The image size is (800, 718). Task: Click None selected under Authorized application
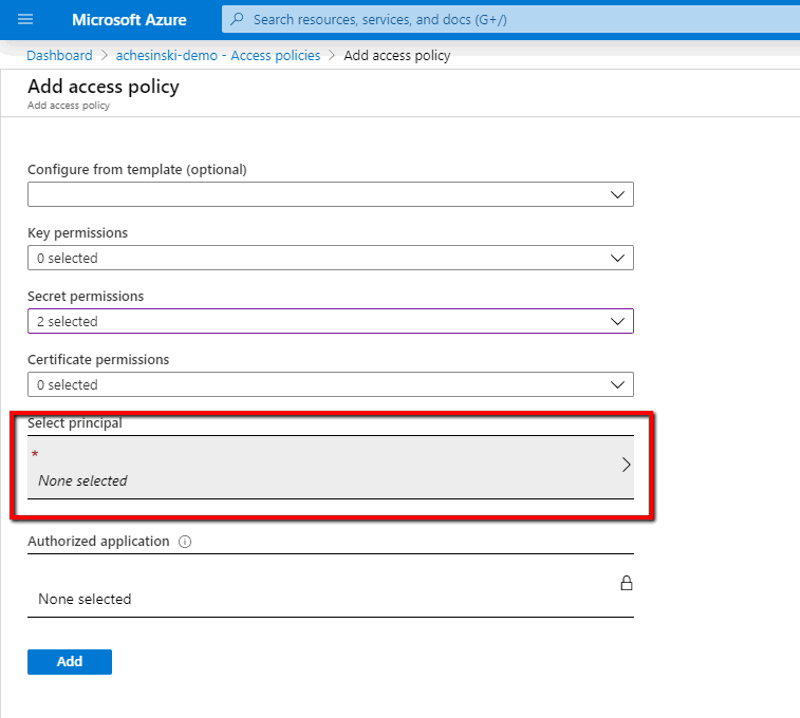(85, 599)
